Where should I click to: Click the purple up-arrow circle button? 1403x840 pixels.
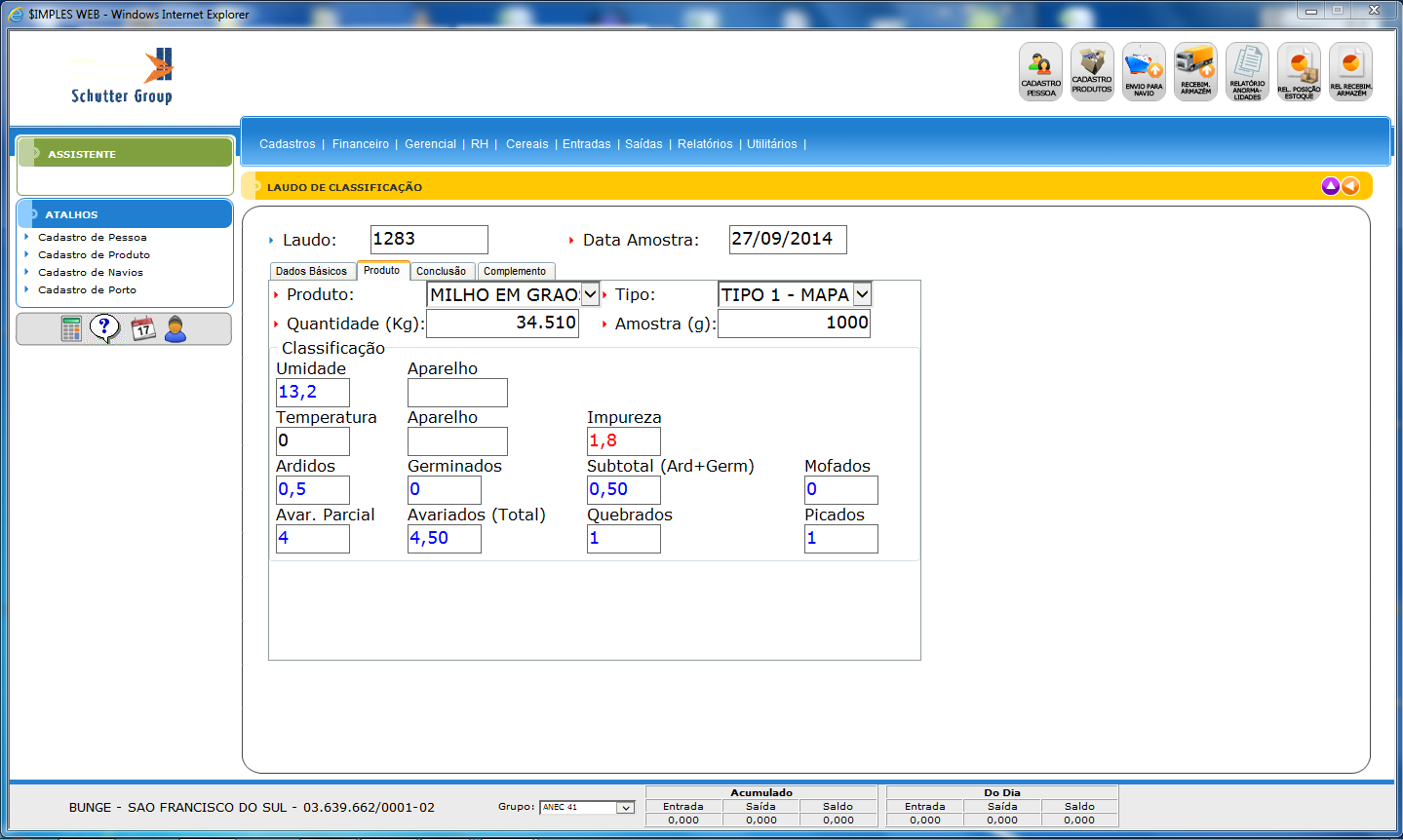tap(1330, 186)
